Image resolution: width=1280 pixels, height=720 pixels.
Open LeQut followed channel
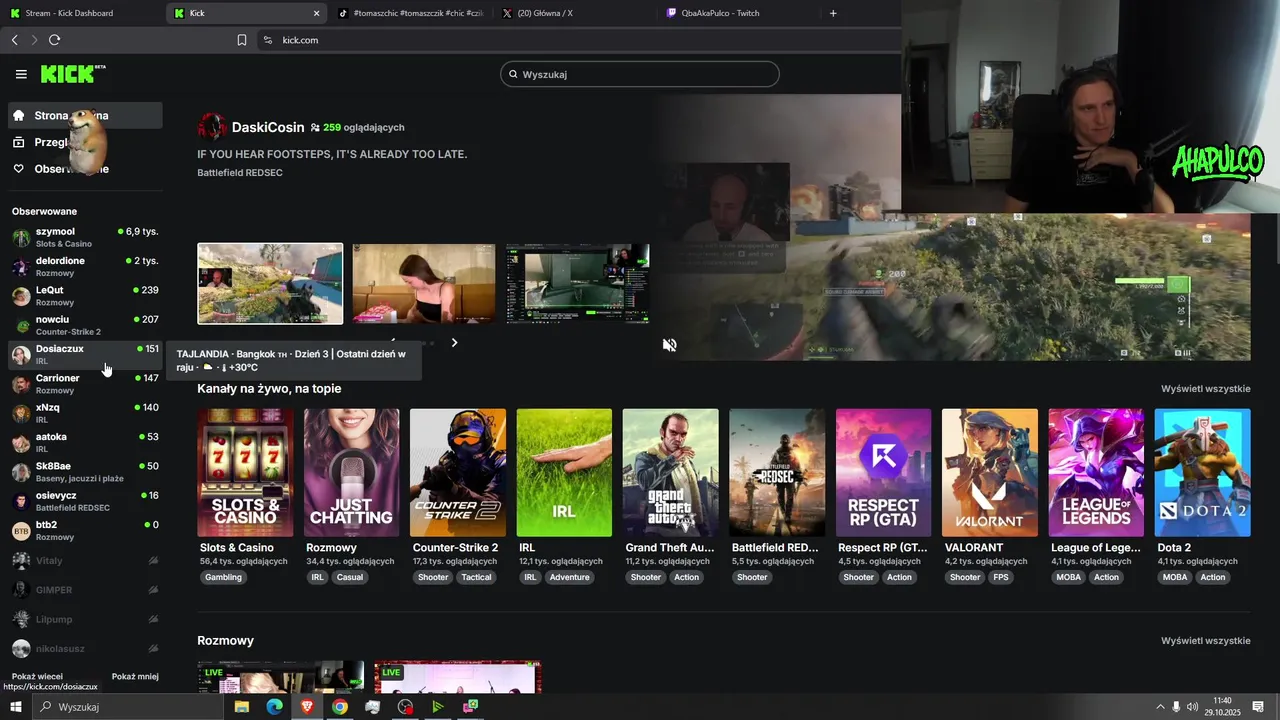click(85, 295)
